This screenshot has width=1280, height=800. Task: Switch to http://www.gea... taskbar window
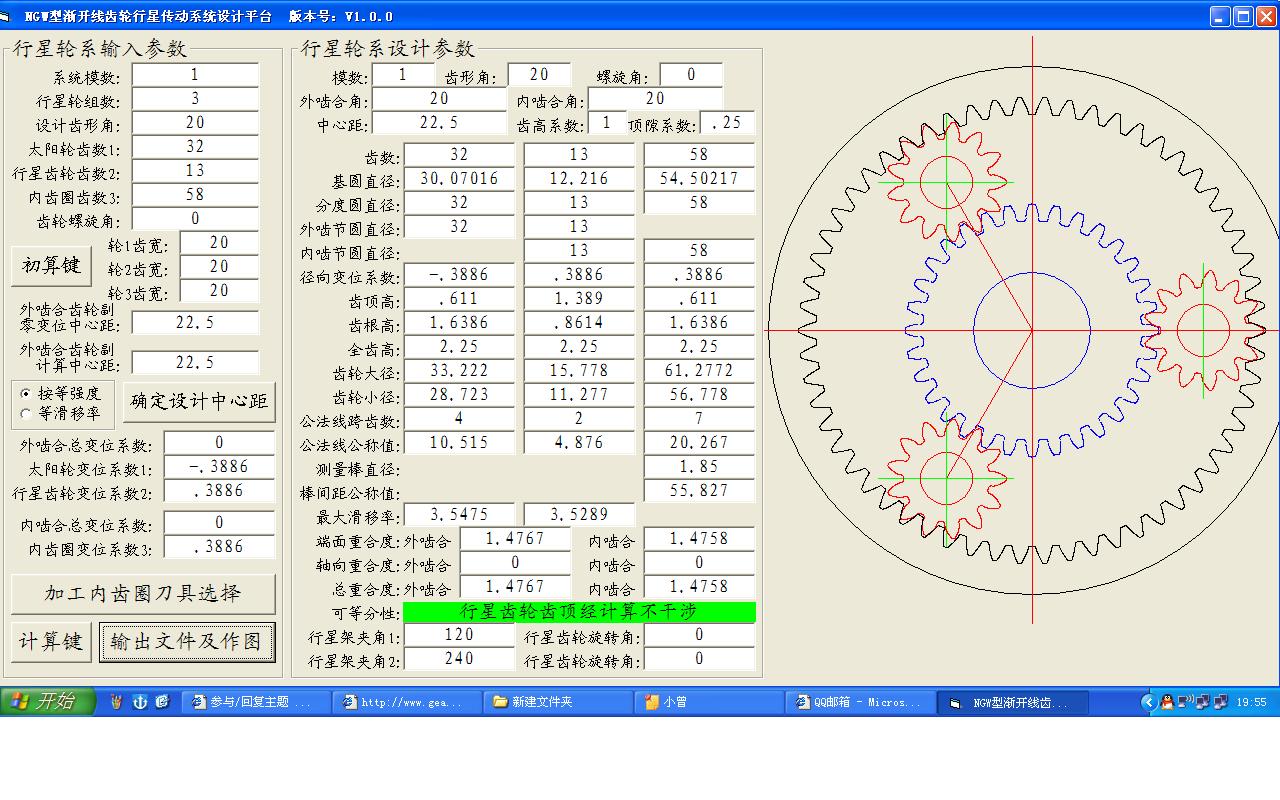point(406,703)
